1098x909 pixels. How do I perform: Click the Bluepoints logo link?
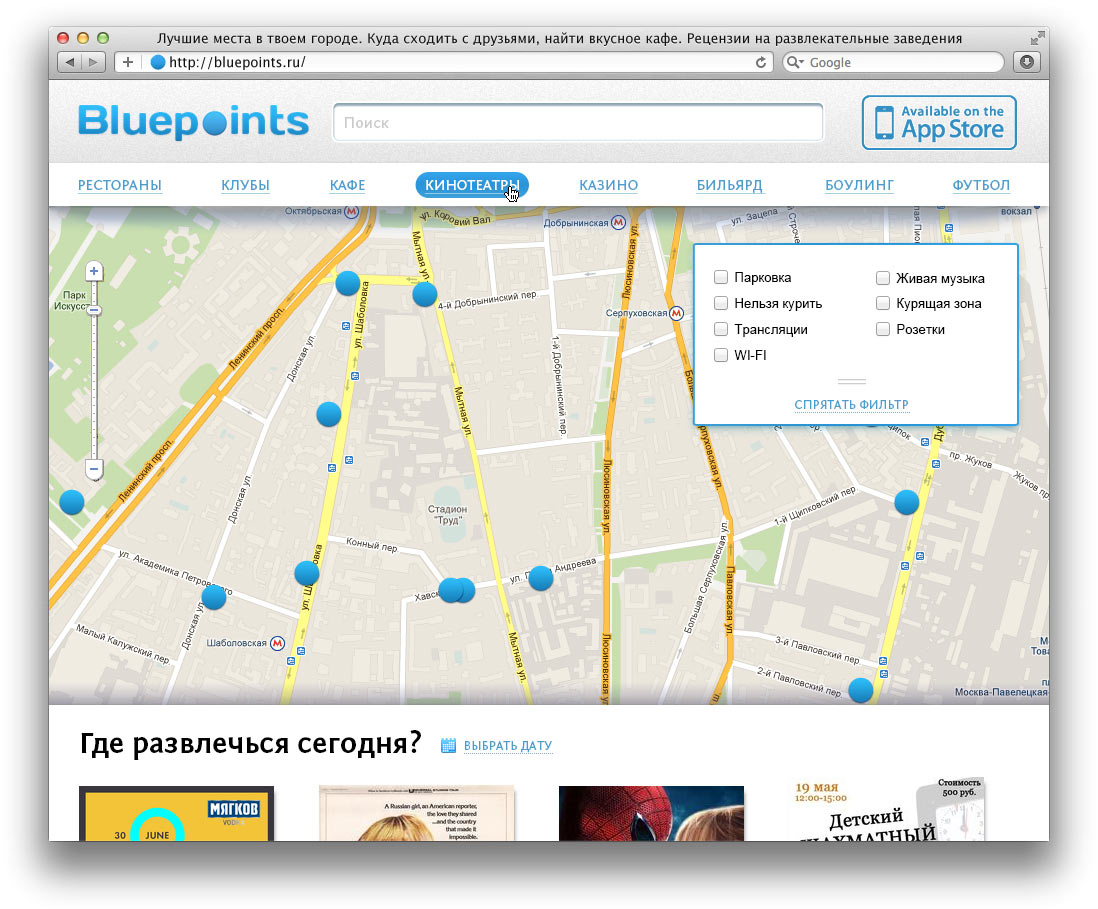[193, 122]
